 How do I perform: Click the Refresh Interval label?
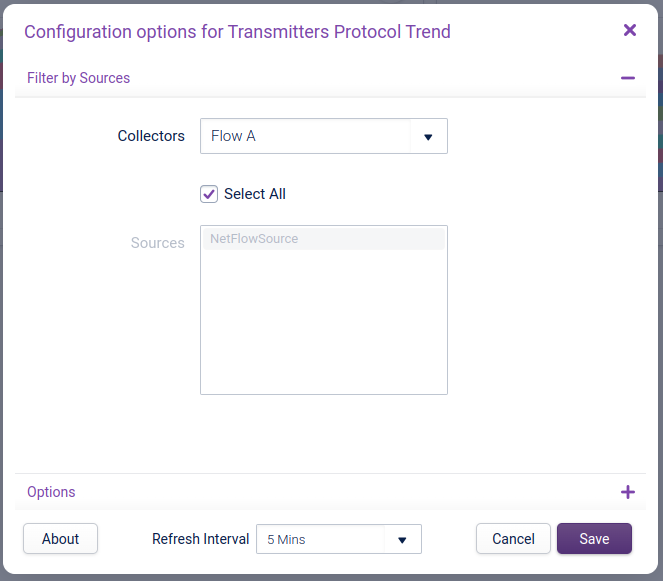(x=200, y=539)
